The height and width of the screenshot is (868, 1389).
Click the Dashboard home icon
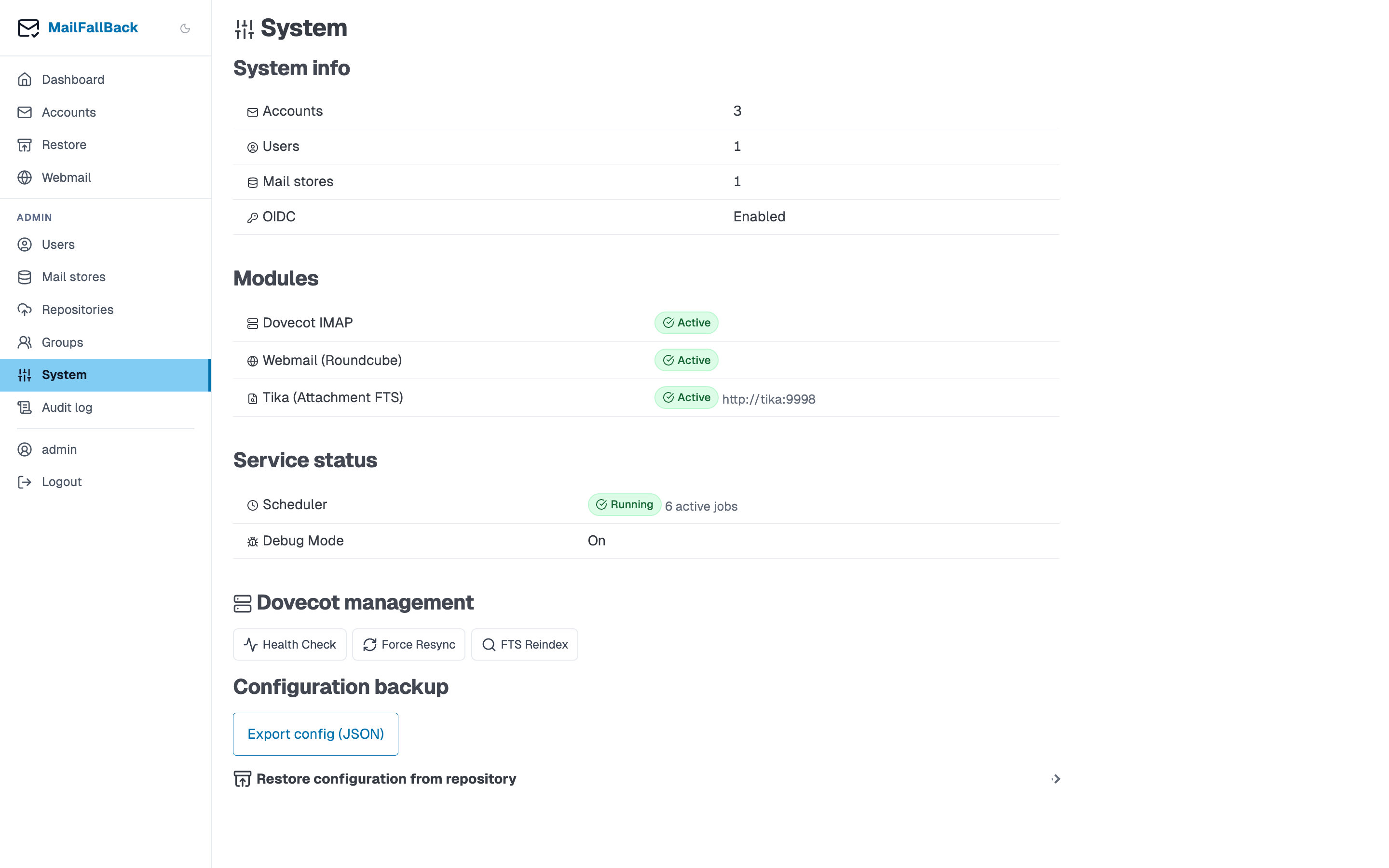[x=25, y=79]
